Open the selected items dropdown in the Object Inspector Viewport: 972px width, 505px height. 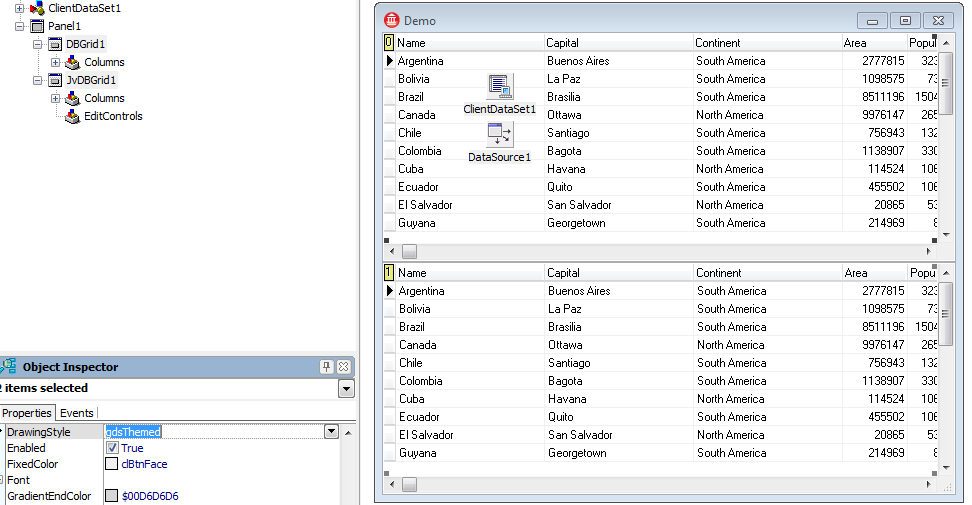tap(346, 389)
